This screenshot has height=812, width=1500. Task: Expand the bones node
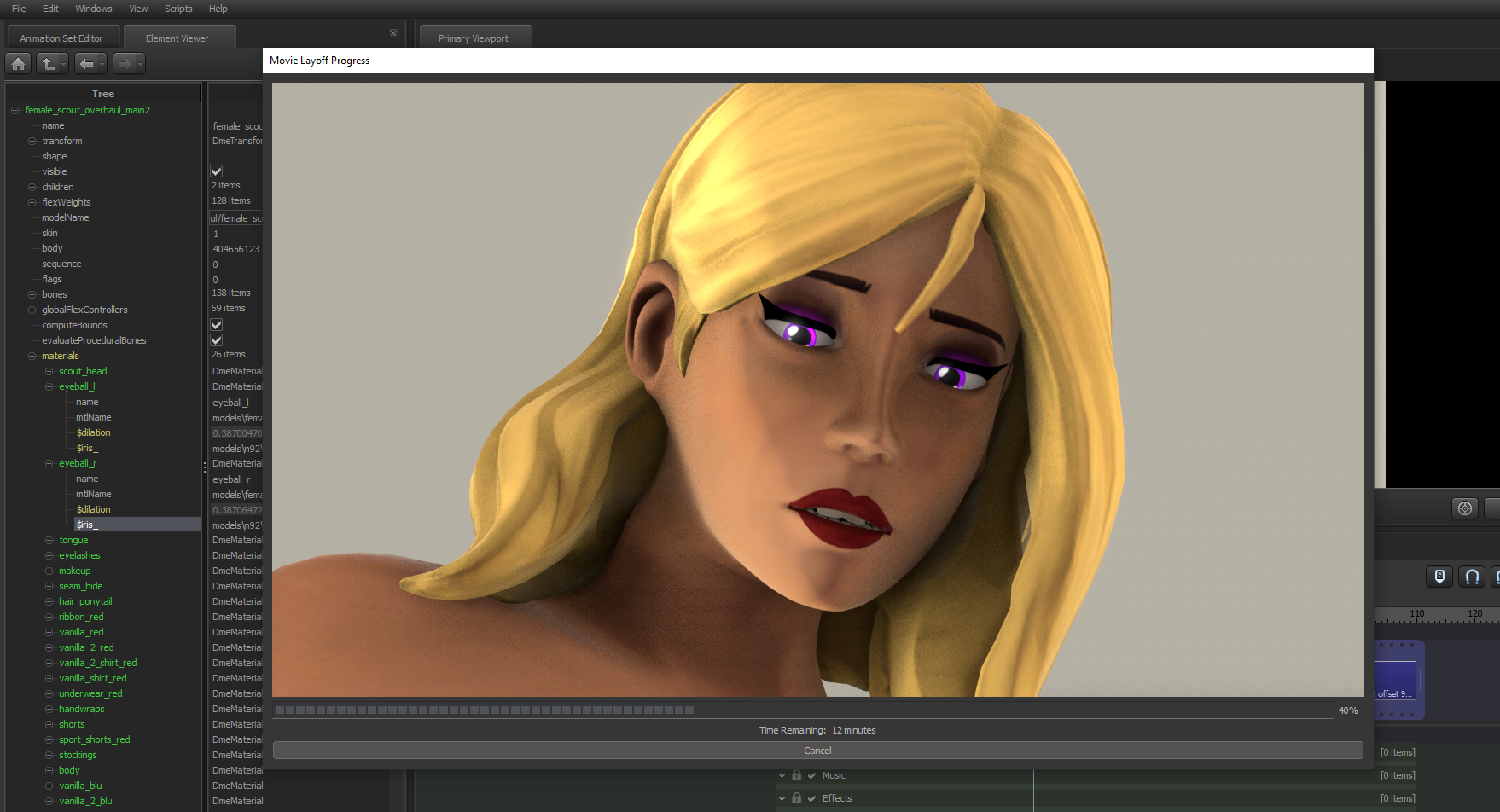click(x=32, y=294)
